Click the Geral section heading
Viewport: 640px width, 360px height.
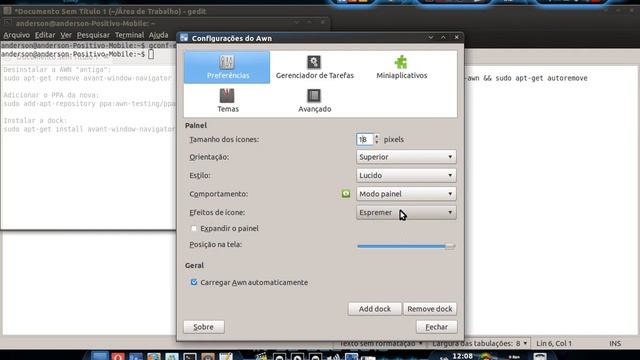click(x=194, y=265)
